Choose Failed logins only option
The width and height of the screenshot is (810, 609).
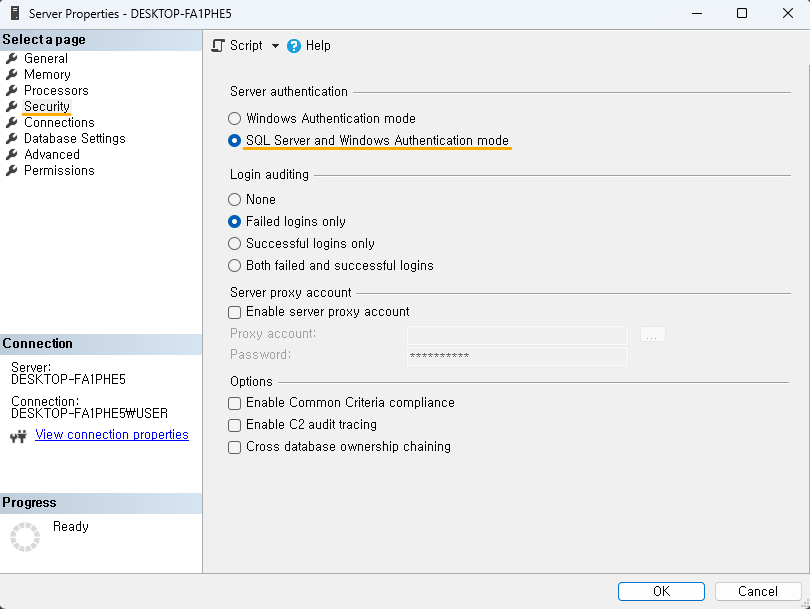235,222
